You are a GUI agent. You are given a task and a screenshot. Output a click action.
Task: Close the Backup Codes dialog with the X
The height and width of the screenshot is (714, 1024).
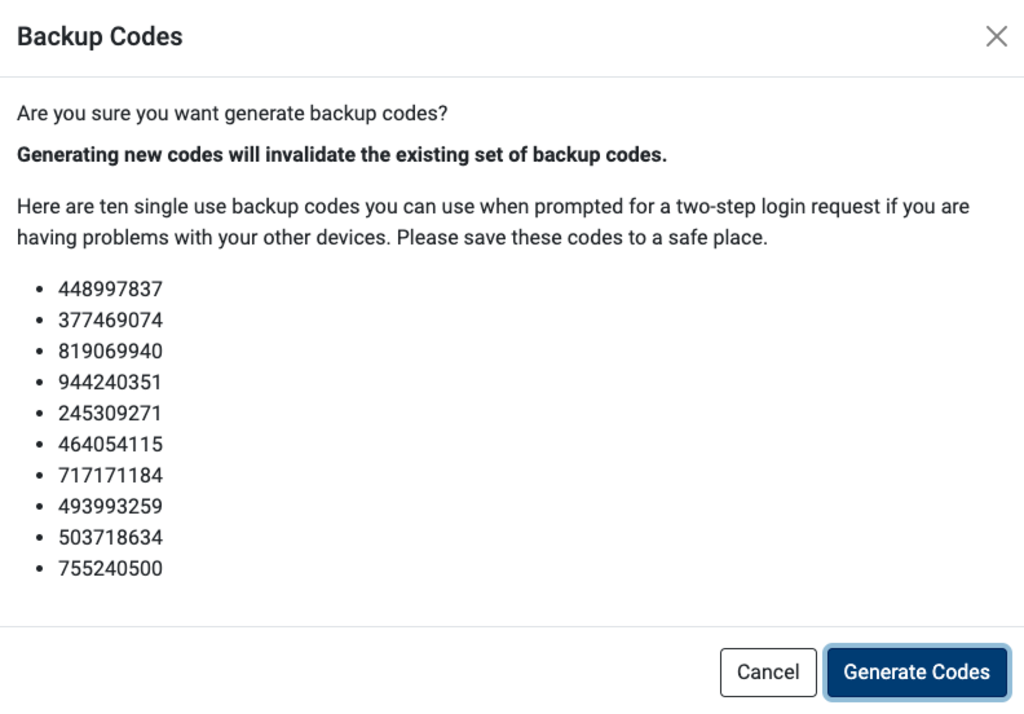pyautogui.click(x=996, y=36)
